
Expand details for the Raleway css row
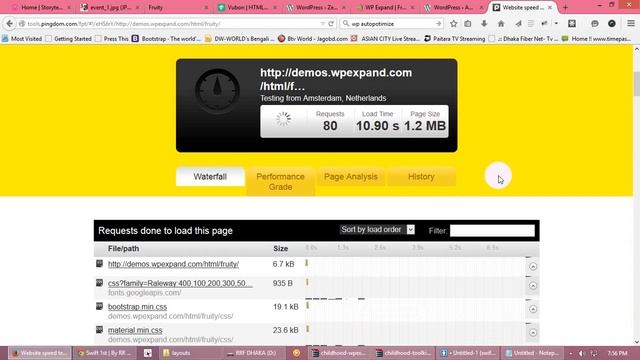(533, 286)
